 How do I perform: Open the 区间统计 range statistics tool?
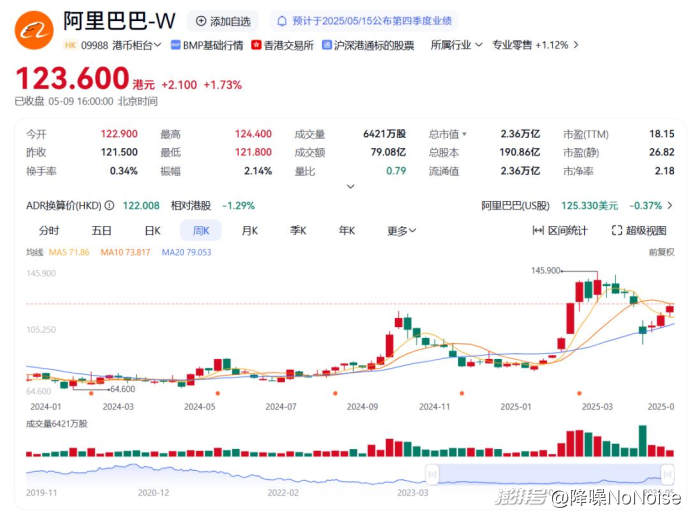[x=560, y=231]
